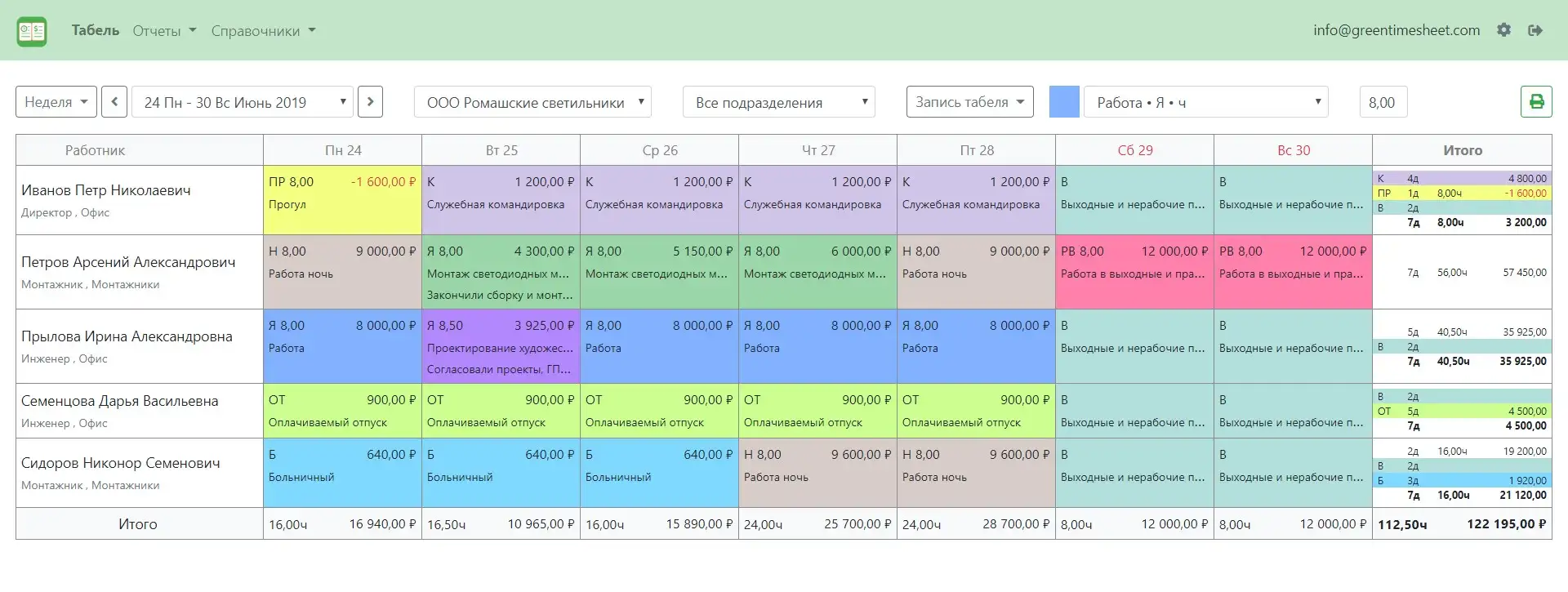Click the Пн 24 column header

point(342,150)
